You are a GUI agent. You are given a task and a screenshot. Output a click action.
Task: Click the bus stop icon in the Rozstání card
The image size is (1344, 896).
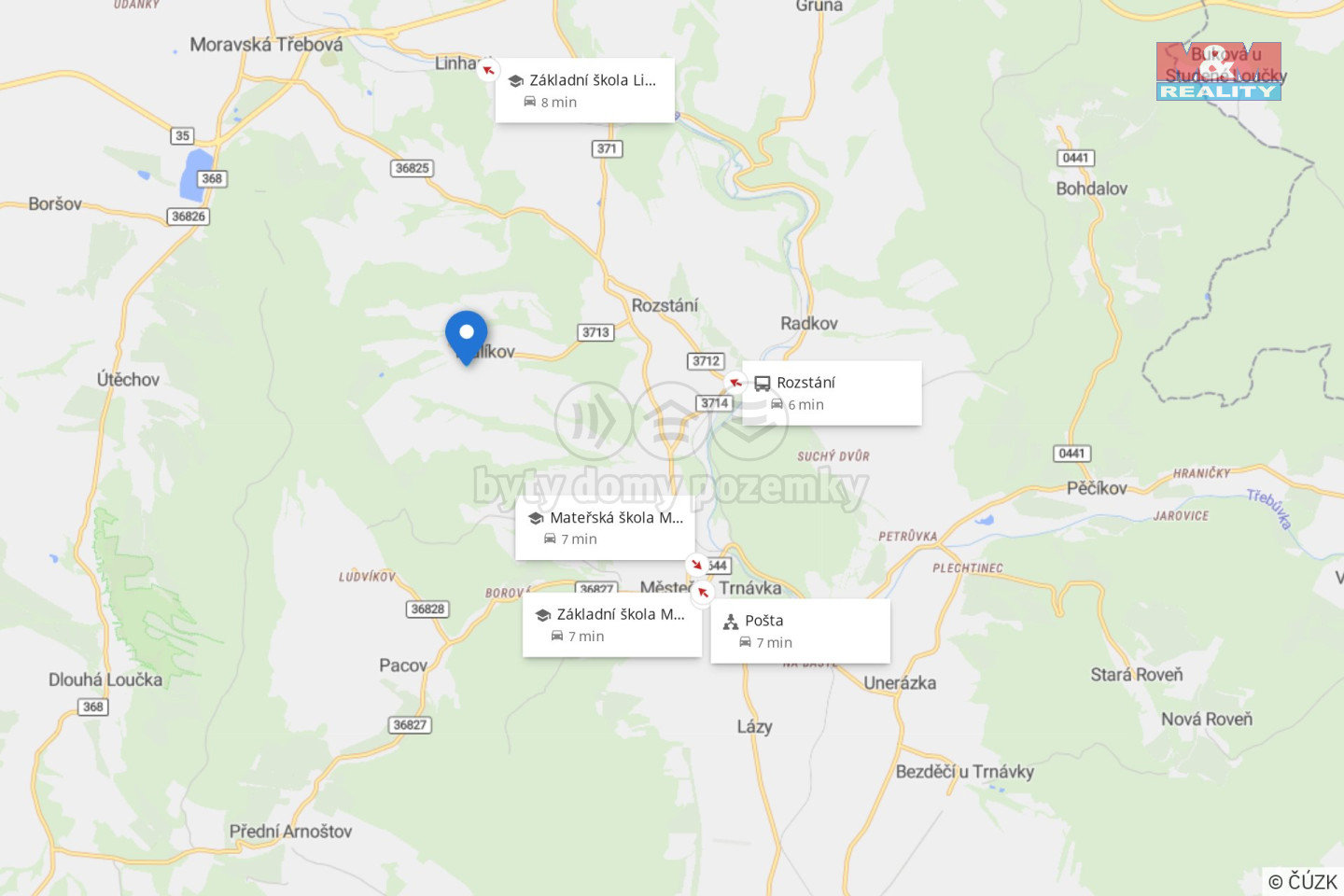763,383
